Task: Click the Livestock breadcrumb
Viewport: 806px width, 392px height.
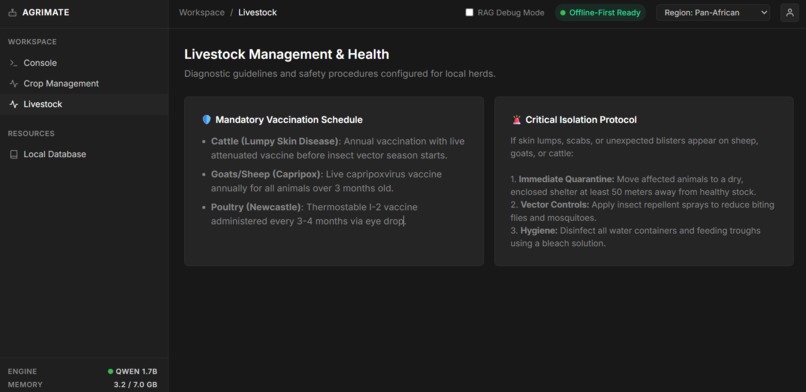Action: click(258, 12)
